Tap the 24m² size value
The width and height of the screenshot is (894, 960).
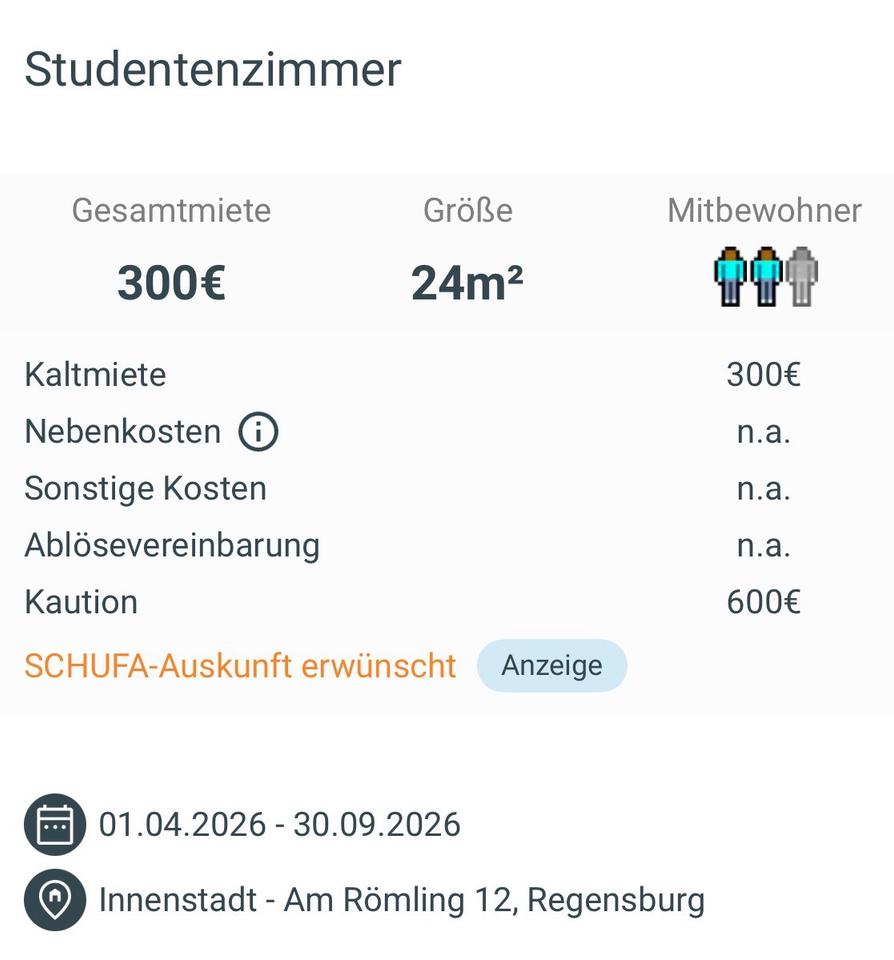point(467,283)
